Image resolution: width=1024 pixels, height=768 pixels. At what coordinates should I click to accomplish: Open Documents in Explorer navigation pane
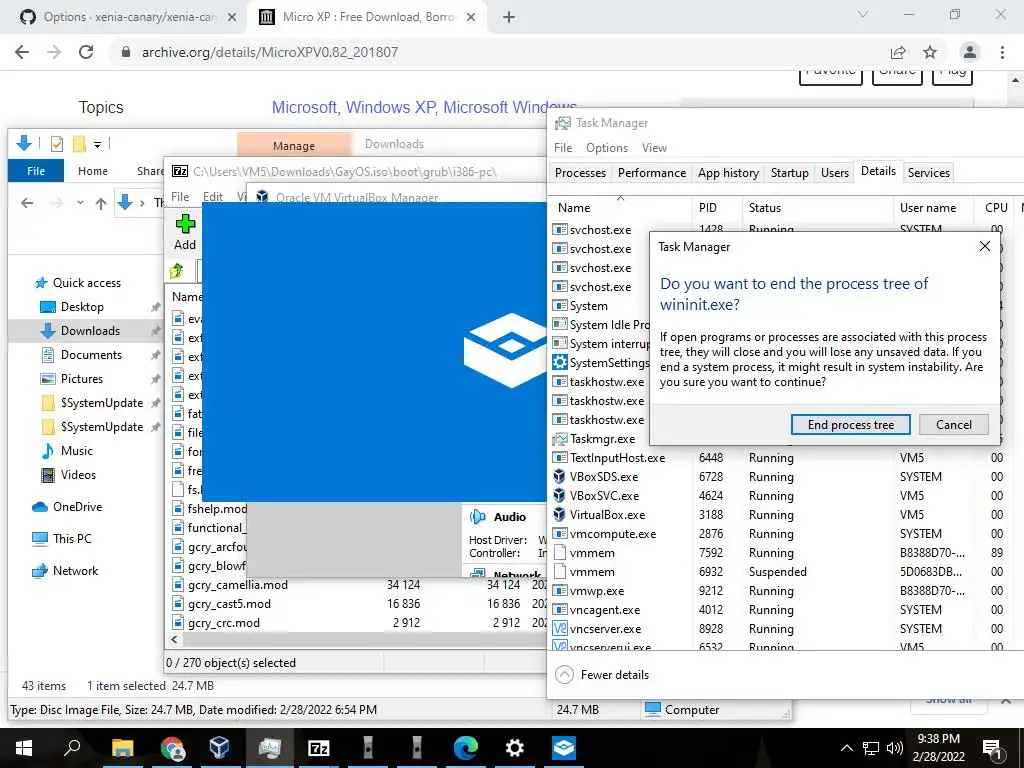point(91,355)
